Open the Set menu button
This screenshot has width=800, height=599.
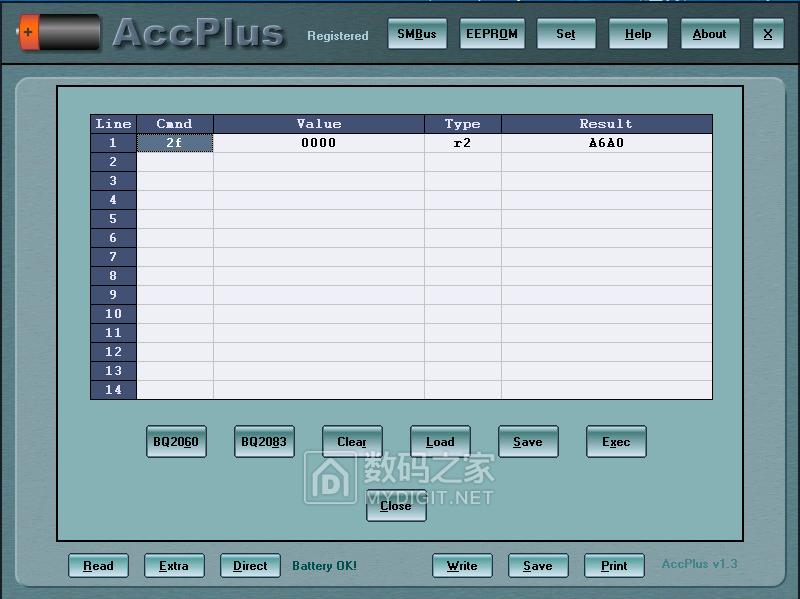pyautogui.click(x=566, y=34)
